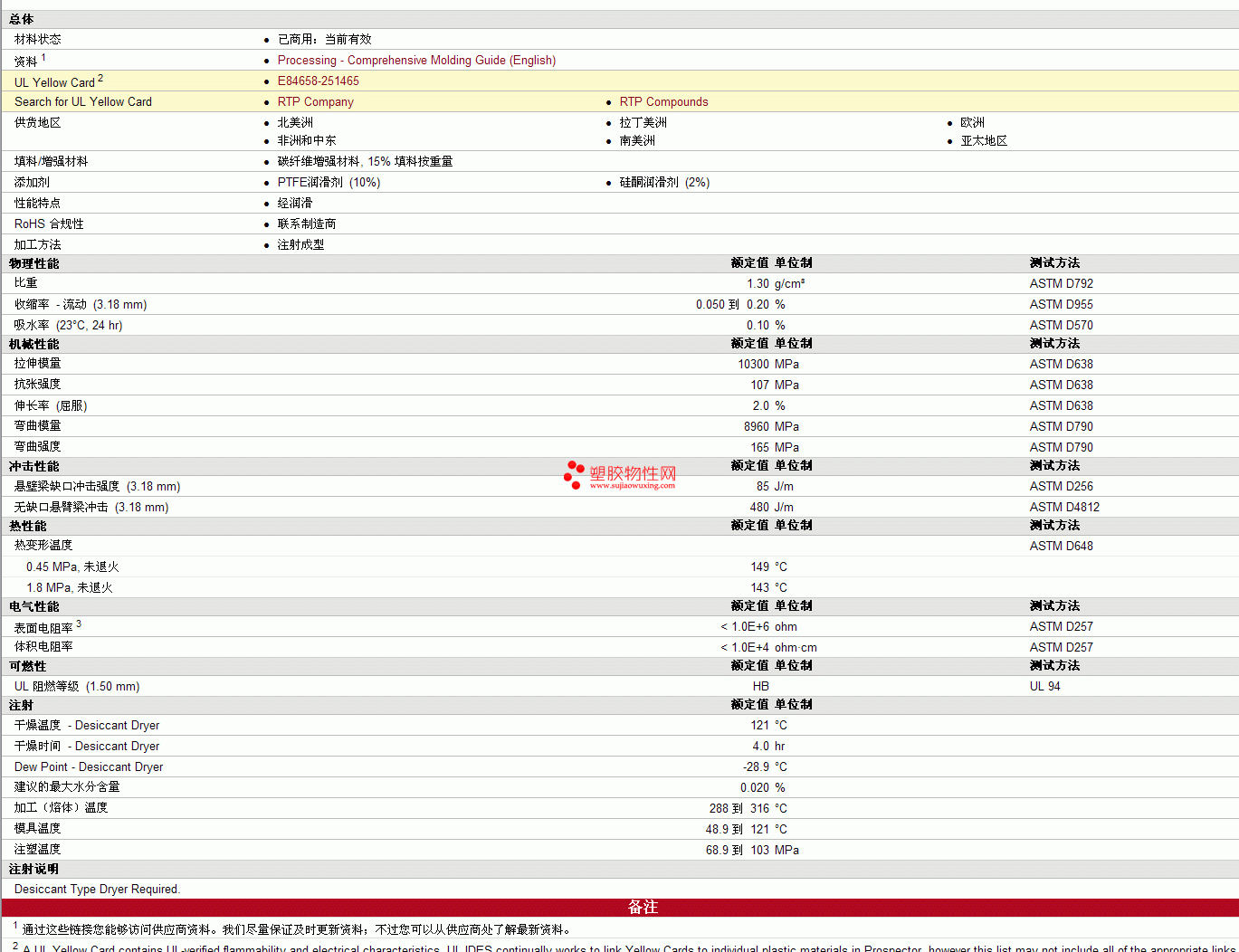The image size is (1239, 952).
Task: Select 'Search for UL Yellow Card' label
Action: [83, 101]
